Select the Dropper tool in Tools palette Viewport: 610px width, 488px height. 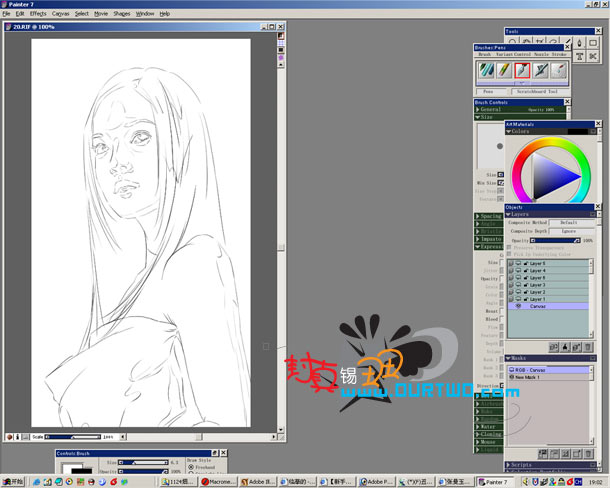coord(580,43)
